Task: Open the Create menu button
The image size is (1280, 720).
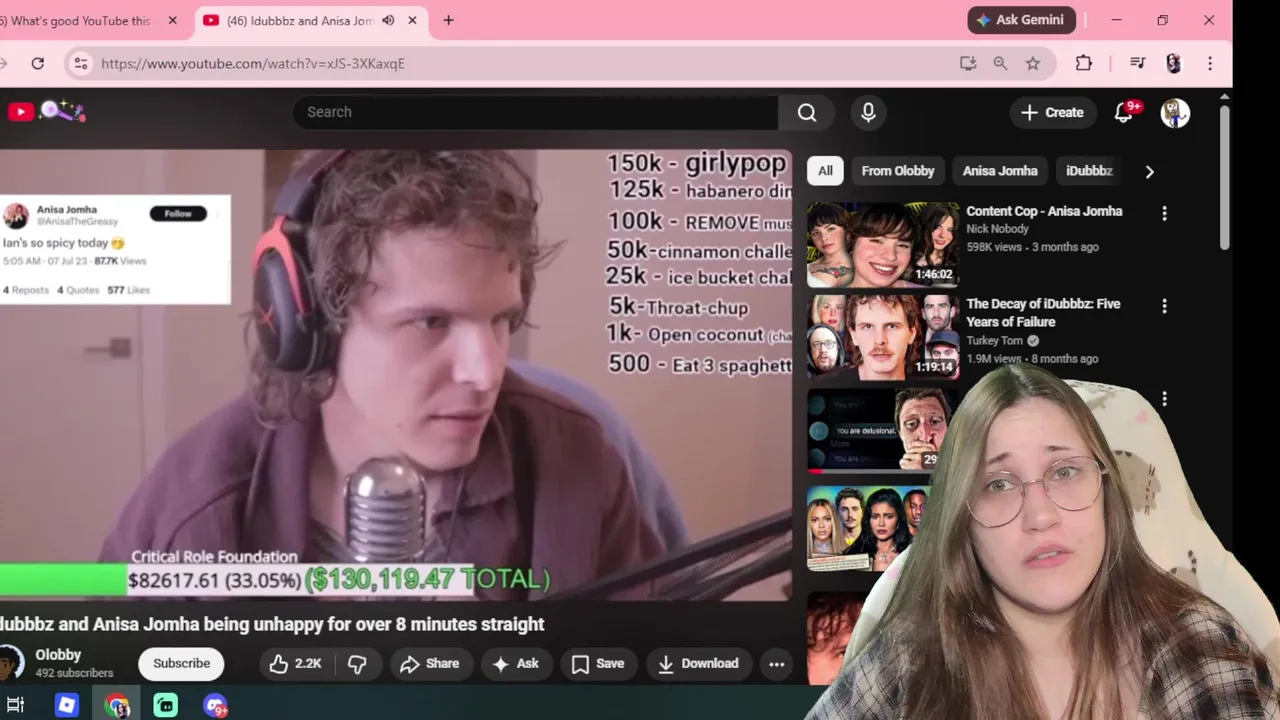Action: tap(1051, 112)
